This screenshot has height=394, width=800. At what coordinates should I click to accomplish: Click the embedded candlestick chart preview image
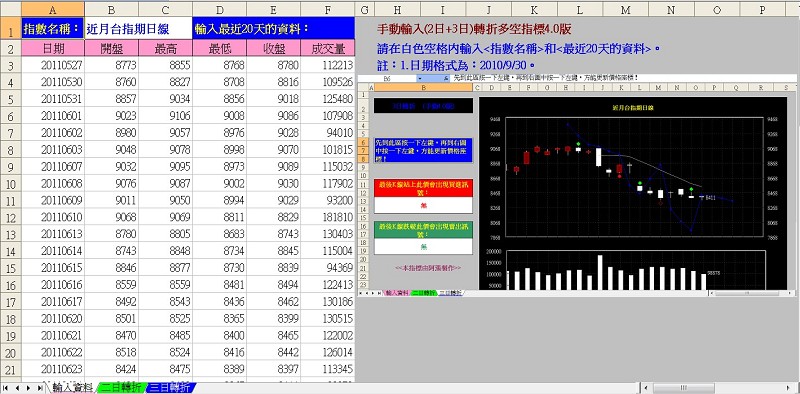pyautogui.click(x=578, y=186)
